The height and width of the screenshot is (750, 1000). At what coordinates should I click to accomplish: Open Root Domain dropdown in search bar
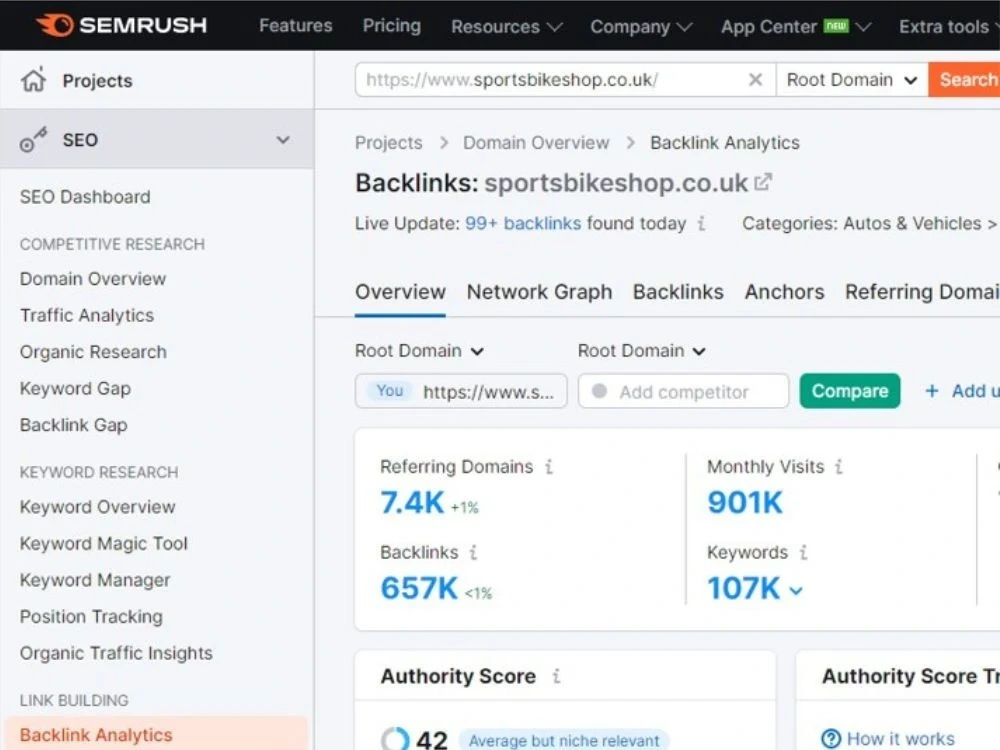pyautogui.click(x=852, y=80)
